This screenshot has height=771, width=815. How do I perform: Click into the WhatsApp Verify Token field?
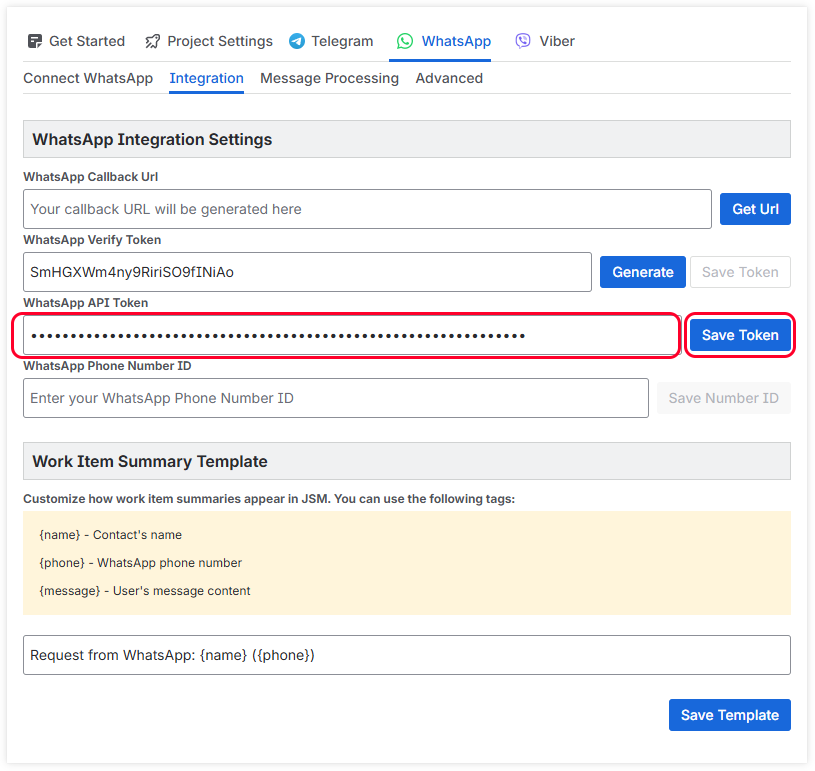[x=307, y=272]
